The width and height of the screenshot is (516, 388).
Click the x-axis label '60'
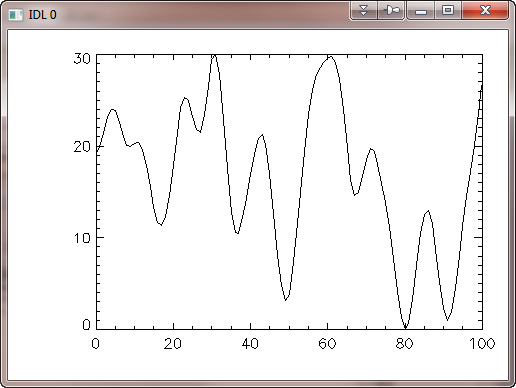(x=327, y=343)
